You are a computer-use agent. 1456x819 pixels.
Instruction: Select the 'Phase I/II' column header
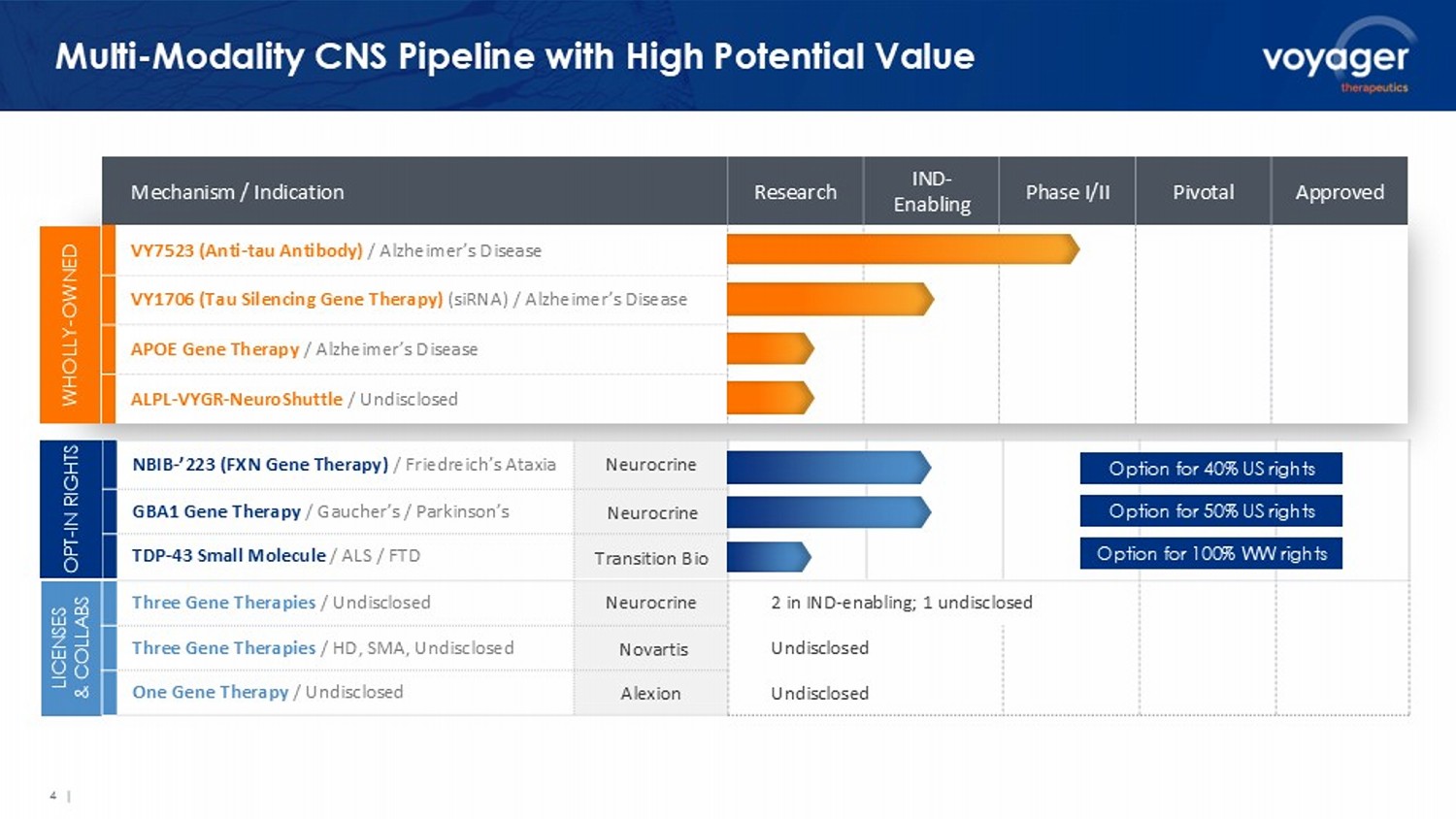tap(1068, 192)
